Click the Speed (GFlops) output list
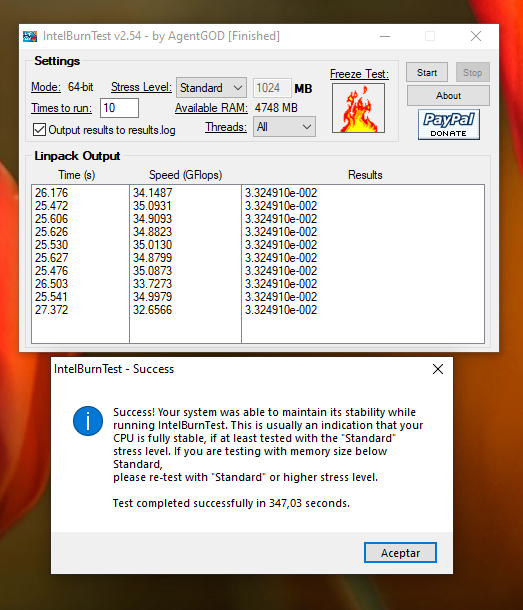The height and width of the screenshot is (610, 523). coord(185,264)
